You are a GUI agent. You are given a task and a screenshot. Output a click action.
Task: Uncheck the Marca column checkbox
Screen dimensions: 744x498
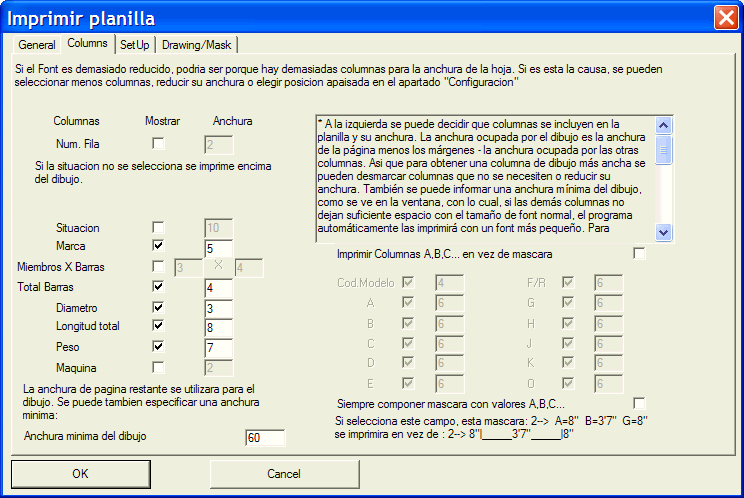pos(158,246)
